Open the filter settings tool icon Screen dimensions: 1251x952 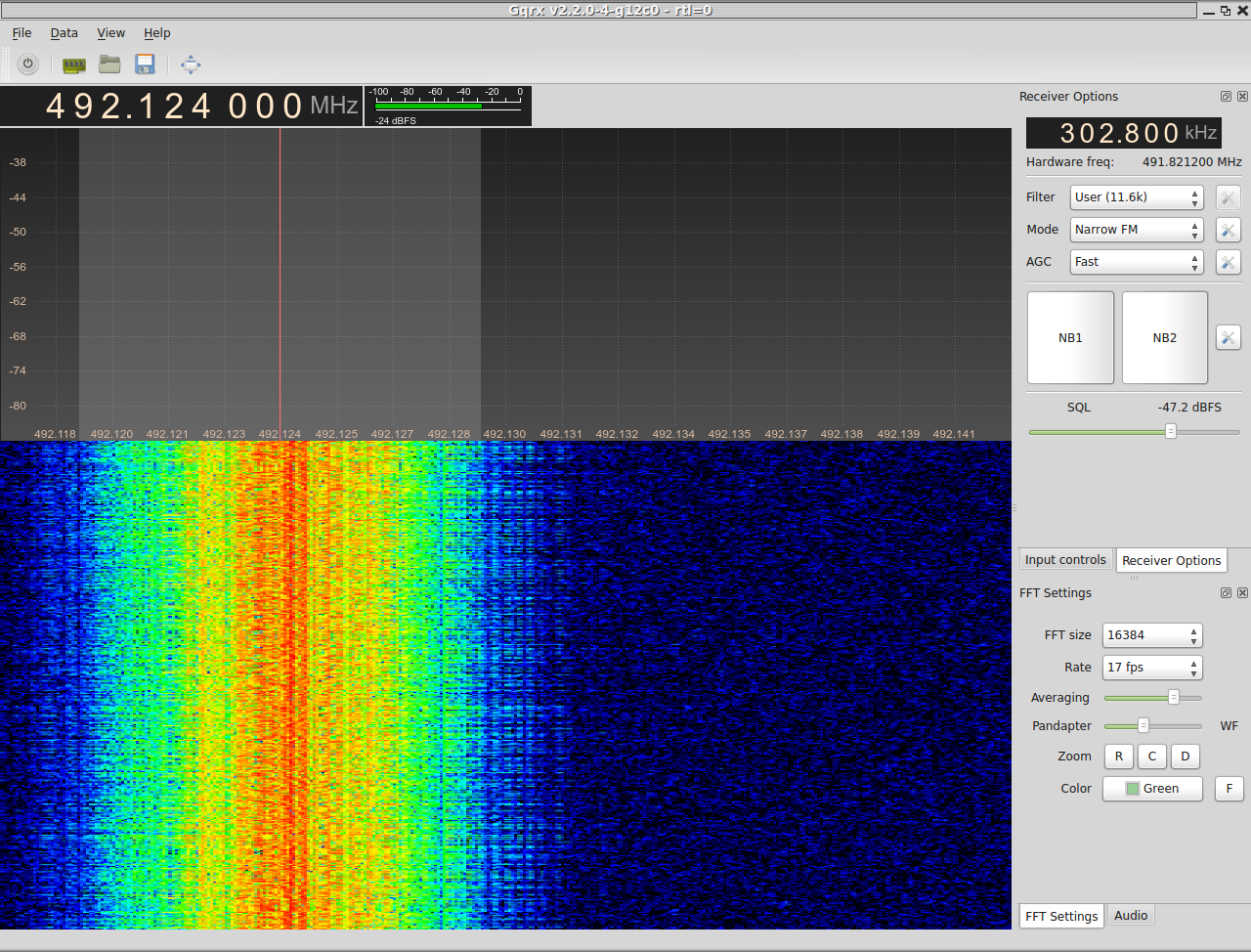1228,197
